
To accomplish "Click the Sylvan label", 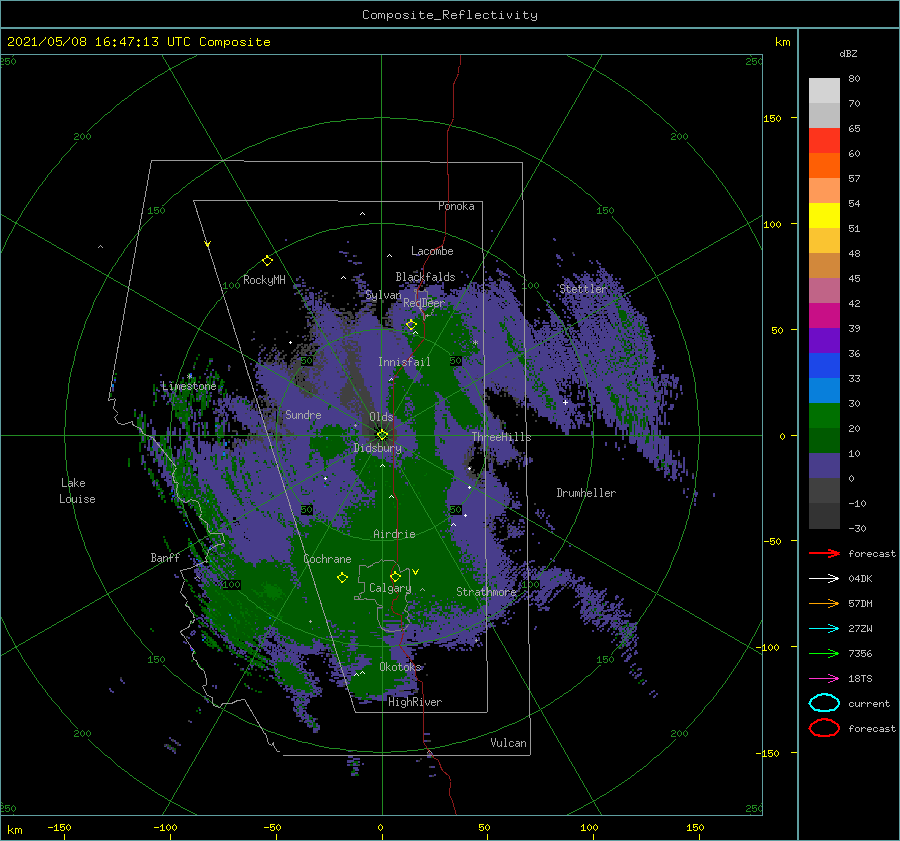I will [x=383, y=295].
